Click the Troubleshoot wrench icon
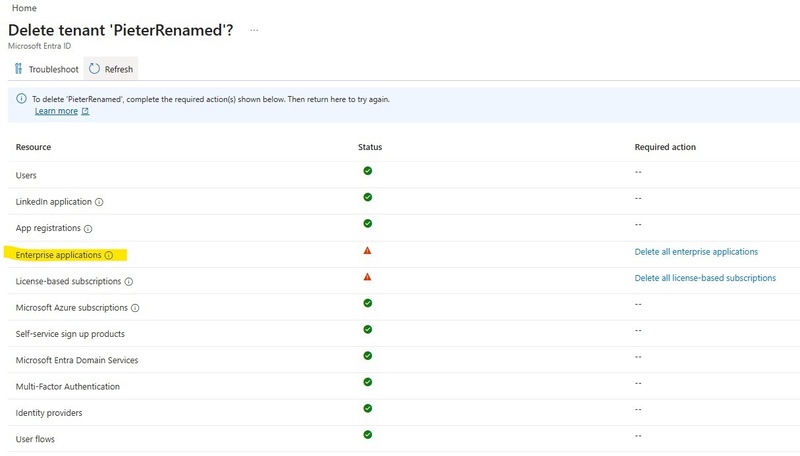Screen dimensions: 800x456 18,69
